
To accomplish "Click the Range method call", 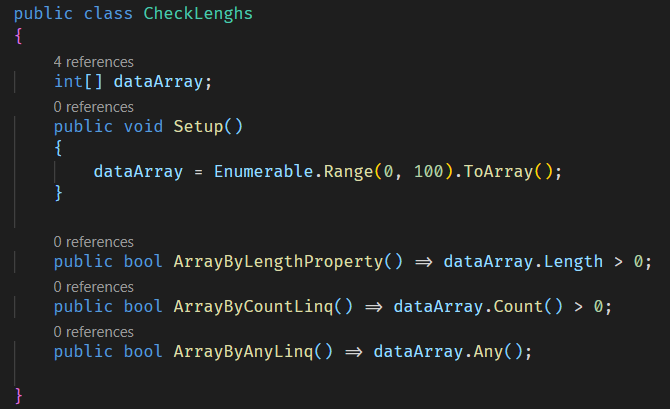I will coord(348,171).
